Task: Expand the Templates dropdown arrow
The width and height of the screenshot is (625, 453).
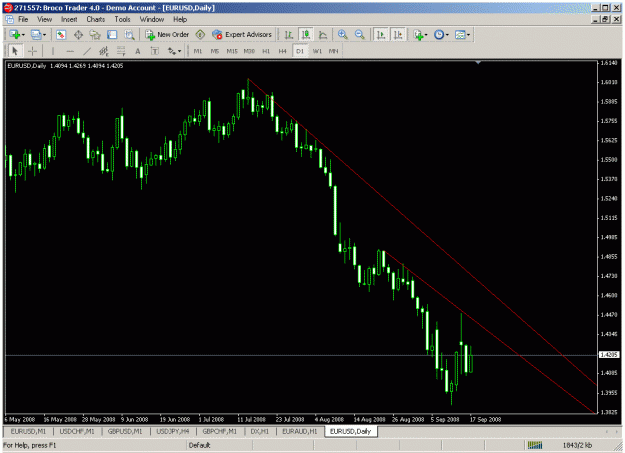Action: point(469,35)
